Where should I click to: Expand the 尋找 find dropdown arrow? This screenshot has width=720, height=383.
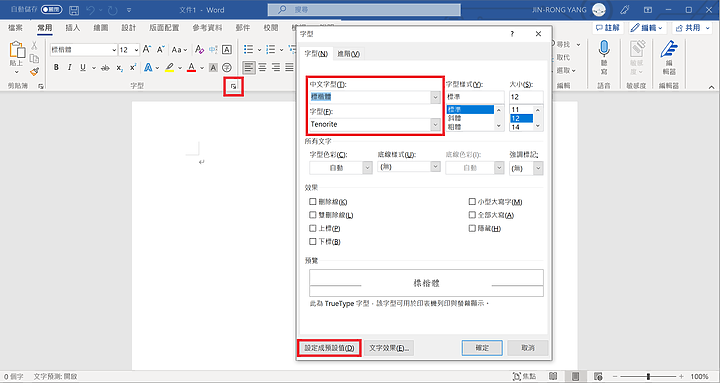578,45
